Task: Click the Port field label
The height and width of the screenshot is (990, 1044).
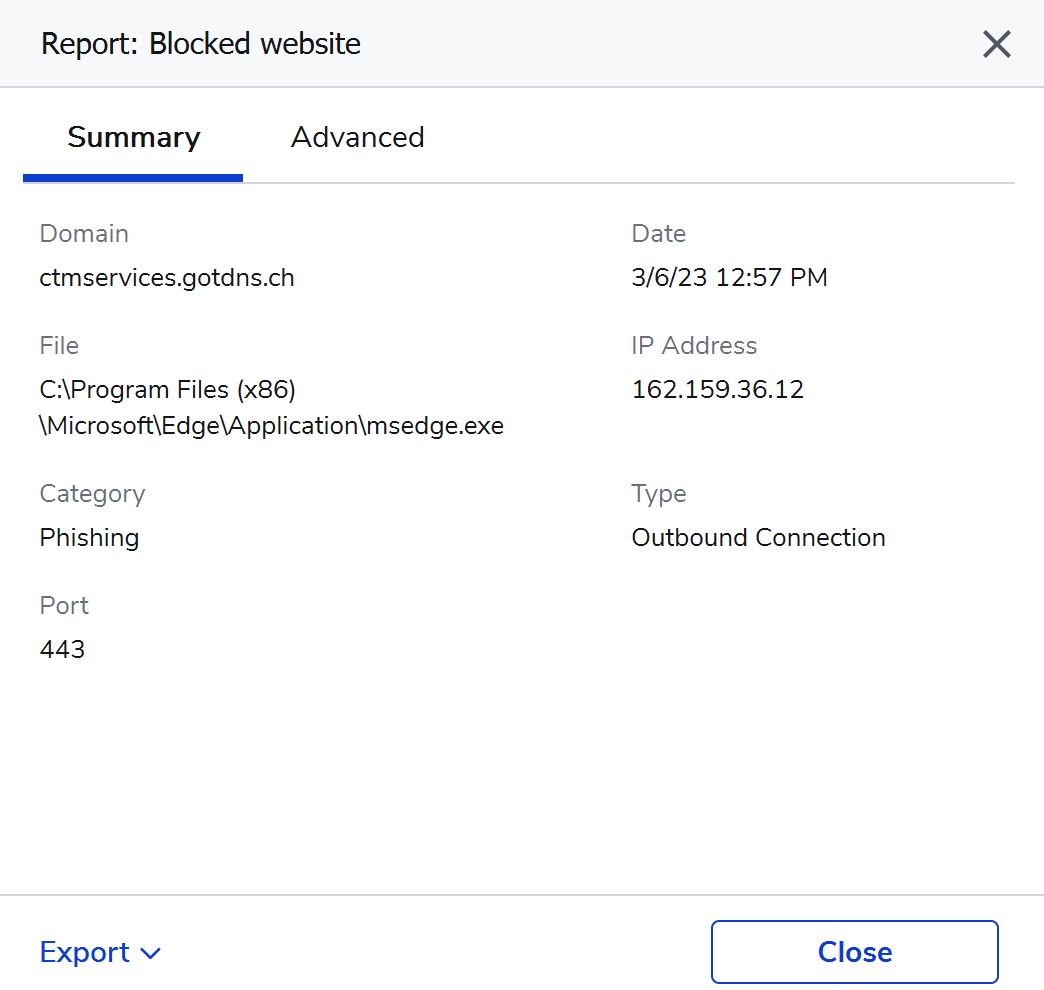Action: 64,605
